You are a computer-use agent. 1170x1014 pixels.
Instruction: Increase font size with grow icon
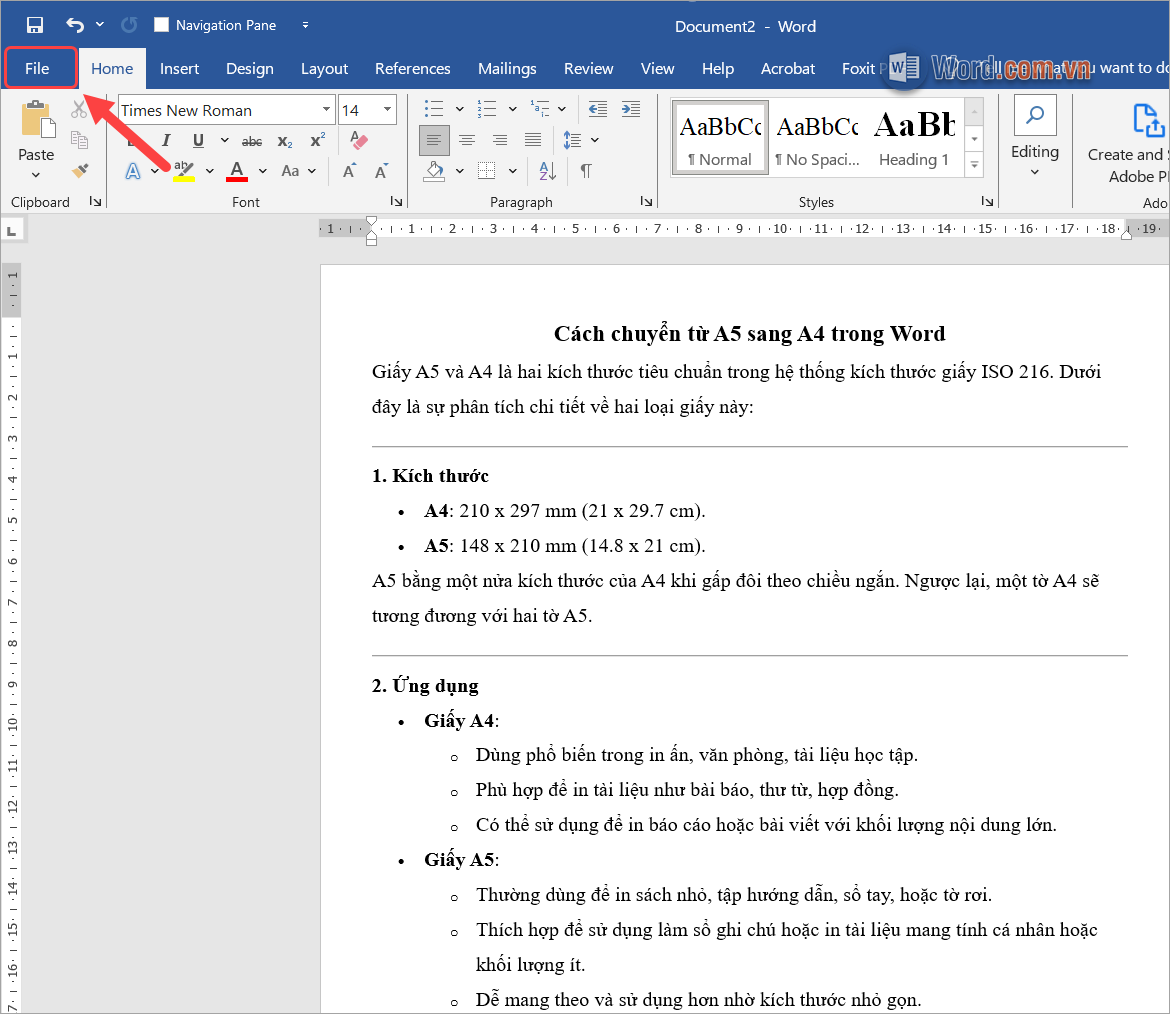[348, 172]
